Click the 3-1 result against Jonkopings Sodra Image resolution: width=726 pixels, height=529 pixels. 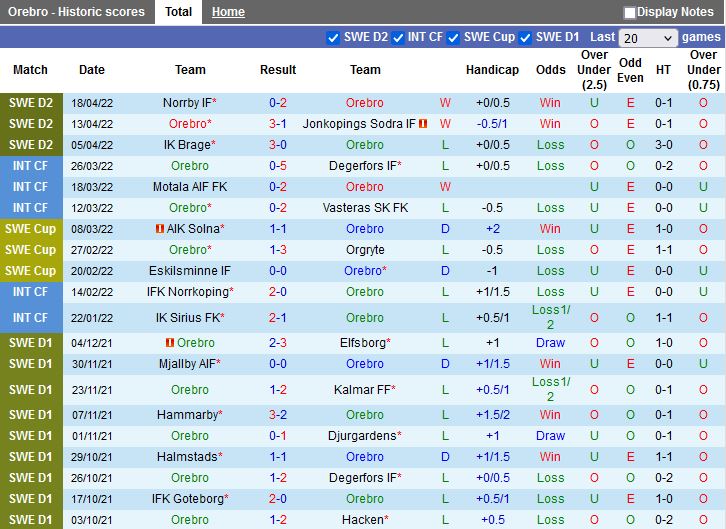coord(278,124)
